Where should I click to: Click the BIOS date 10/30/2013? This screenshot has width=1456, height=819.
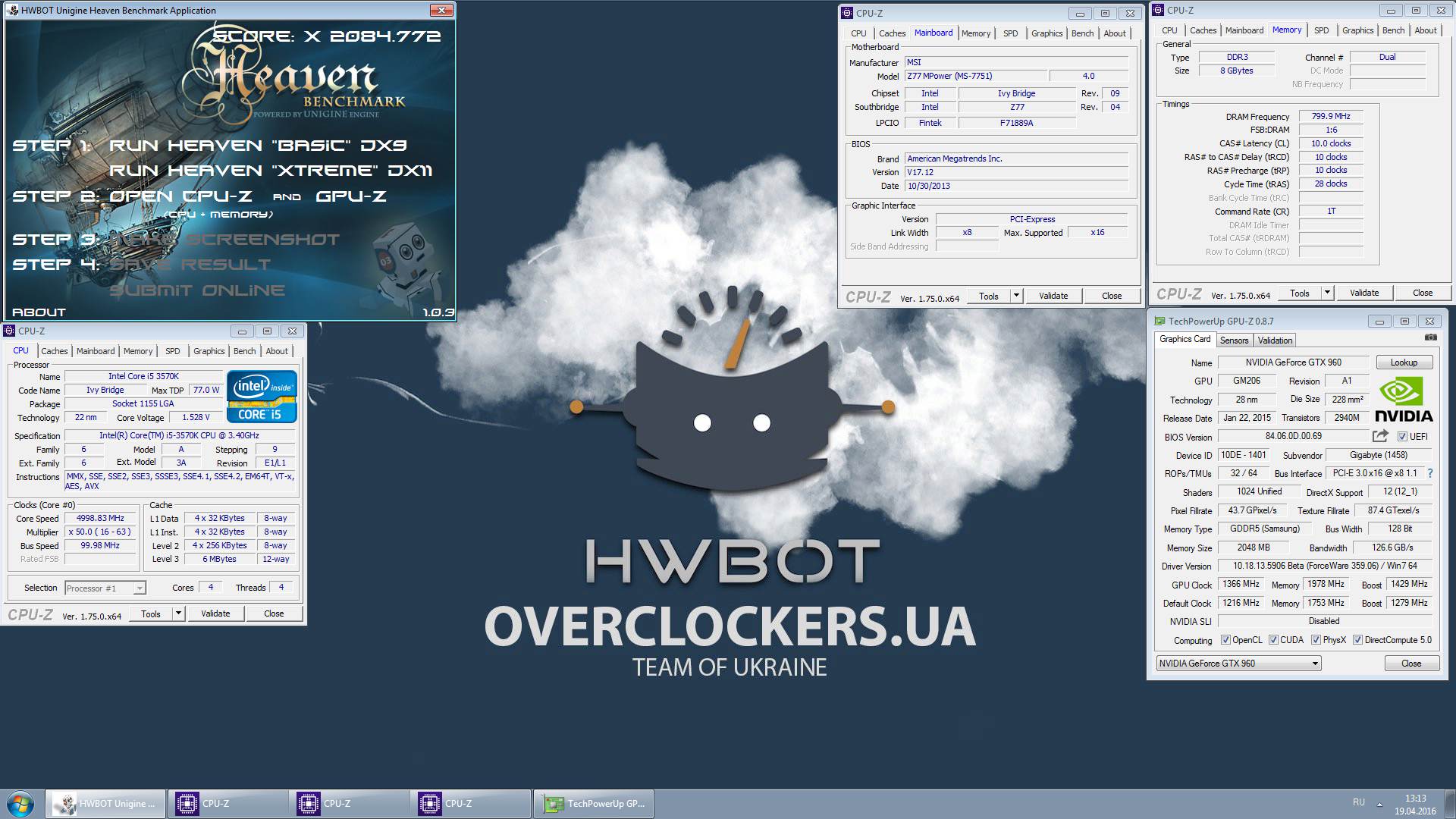click(x=1016, y=186)
